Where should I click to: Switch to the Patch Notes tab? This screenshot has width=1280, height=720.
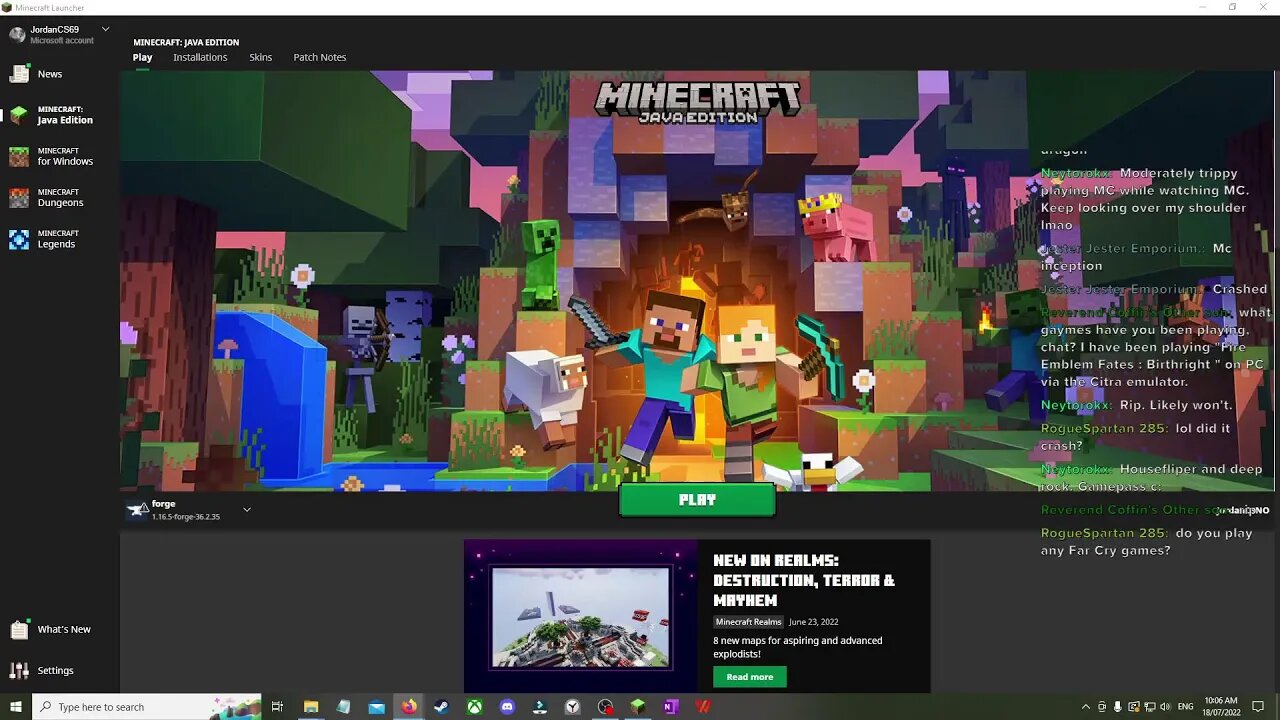tap(320, 57)
